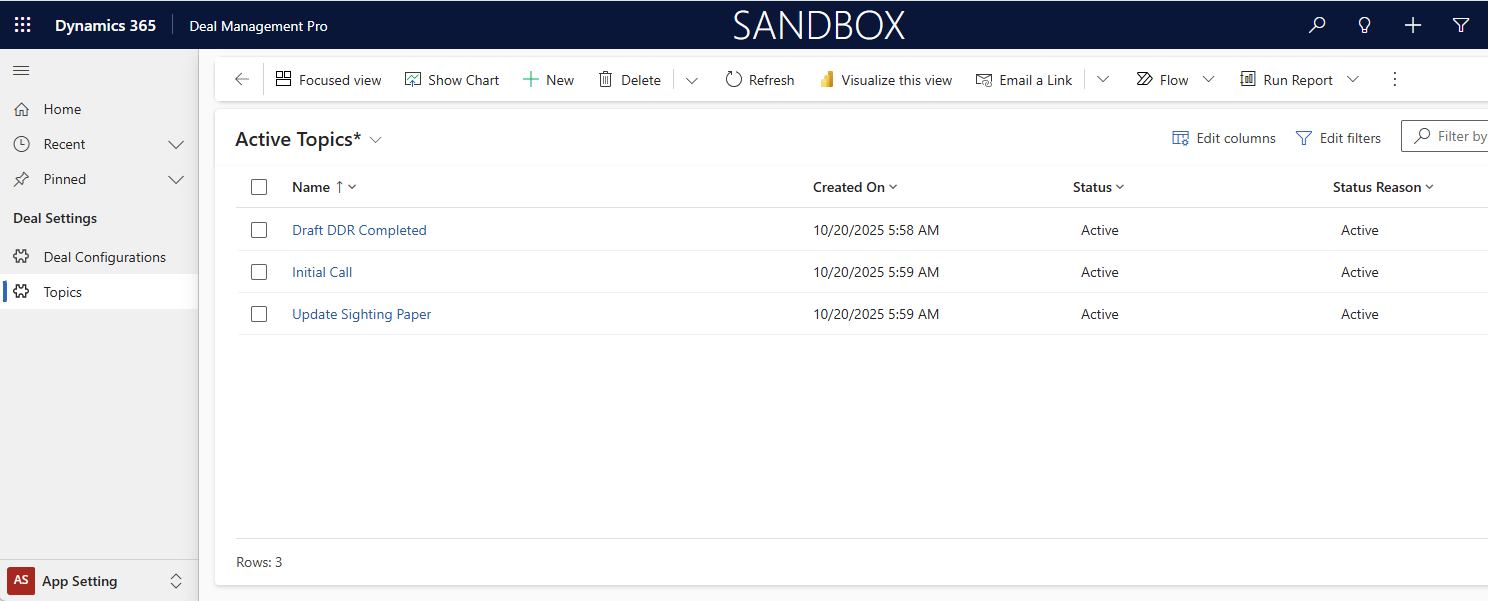This screenshot has height=601, width=1488.
Task: Click the Edit columns button
Action: click(1224, 138)
